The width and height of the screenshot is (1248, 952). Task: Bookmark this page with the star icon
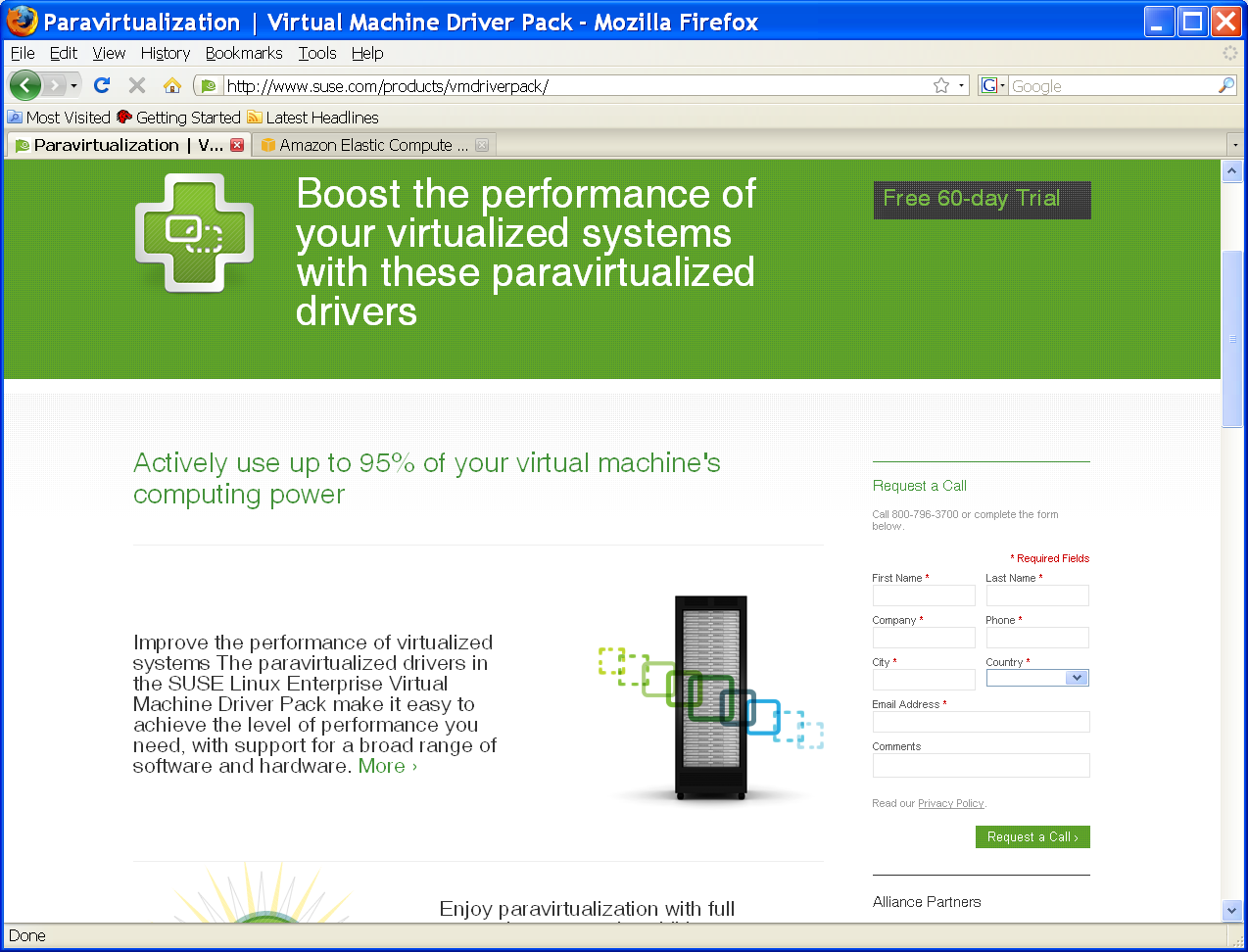(x=941, y=86)
